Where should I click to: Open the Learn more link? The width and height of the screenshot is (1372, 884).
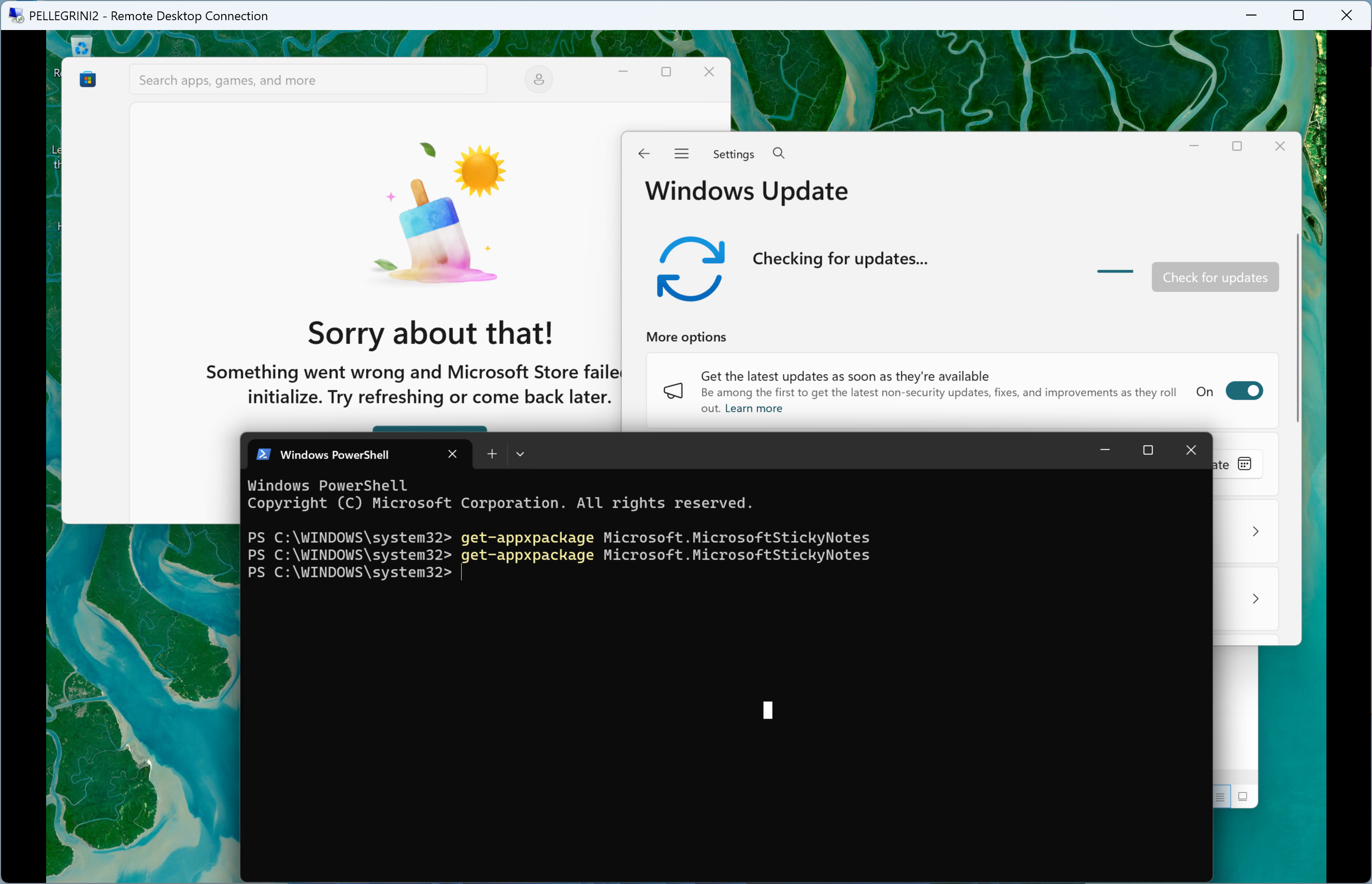[753, 408]
